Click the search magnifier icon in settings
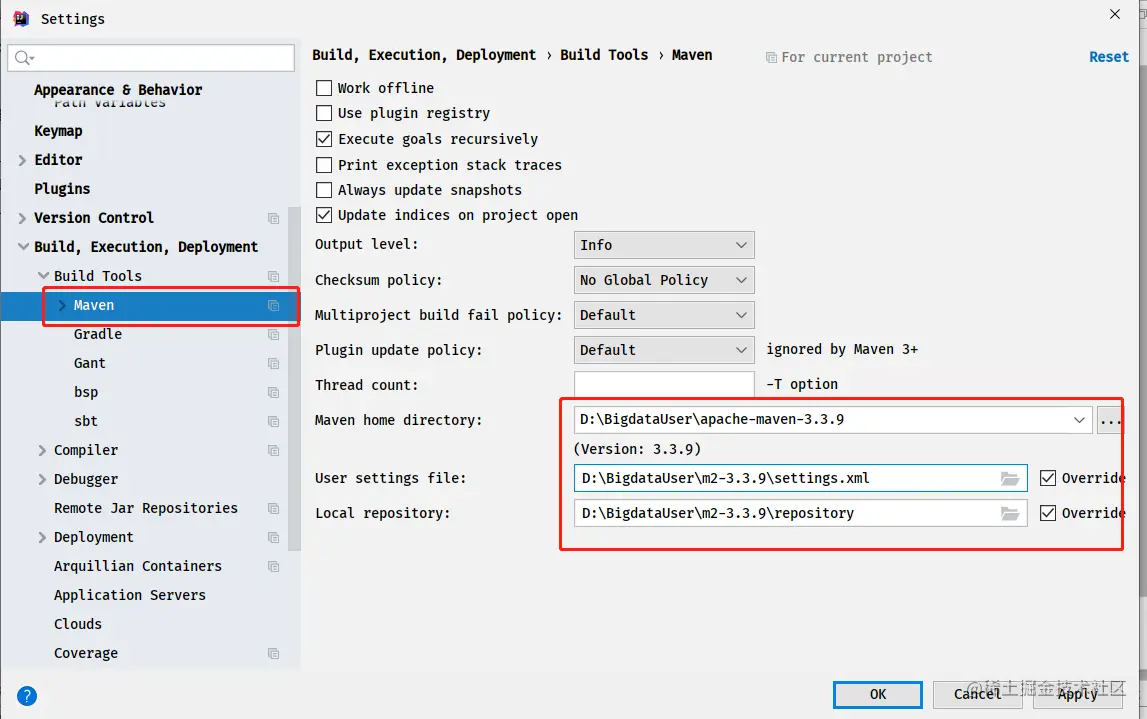1147x719 pixels. (x=23, y=58)
